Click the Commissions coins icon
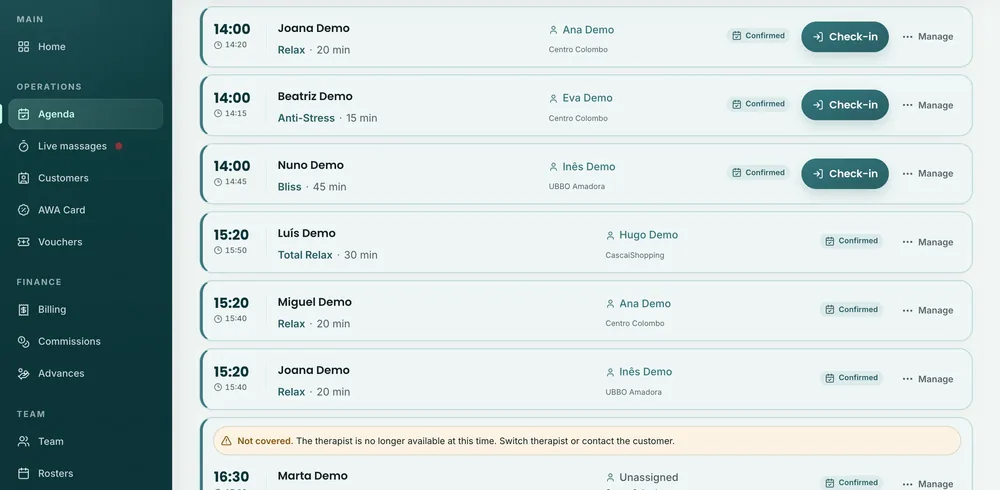1000x490 pixels. pos(24,341)
